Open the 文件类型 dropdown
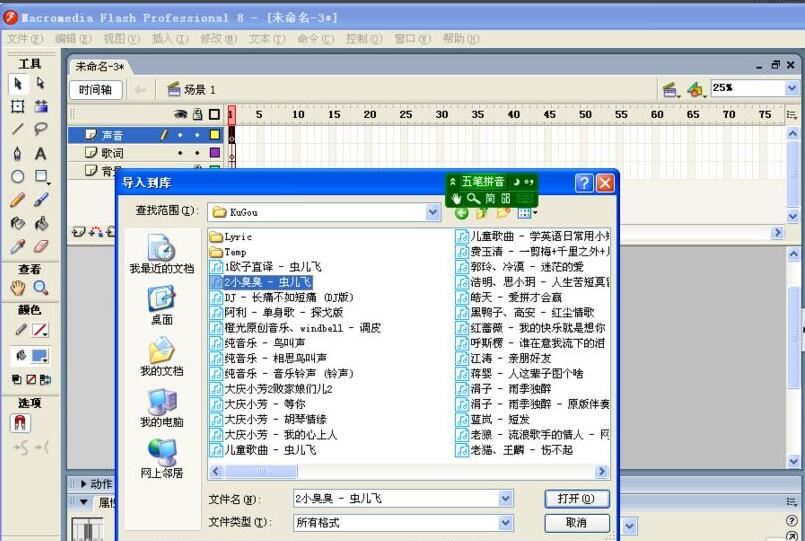The width and height of the screenshot is (805, 541). click(x=506, y=523)
